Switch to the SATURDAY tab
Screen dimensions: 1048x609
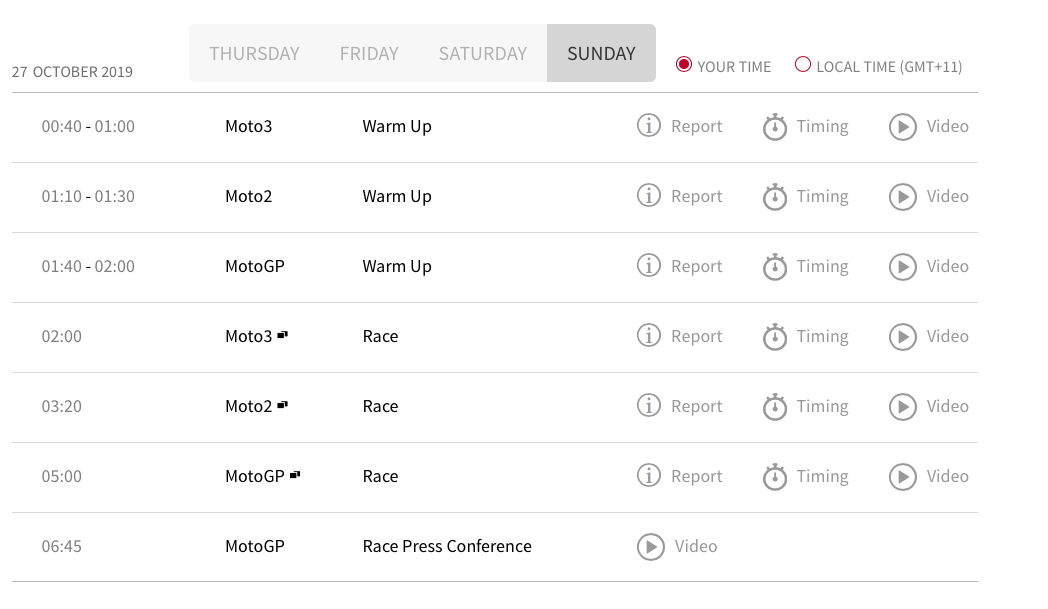click(483, 53)
